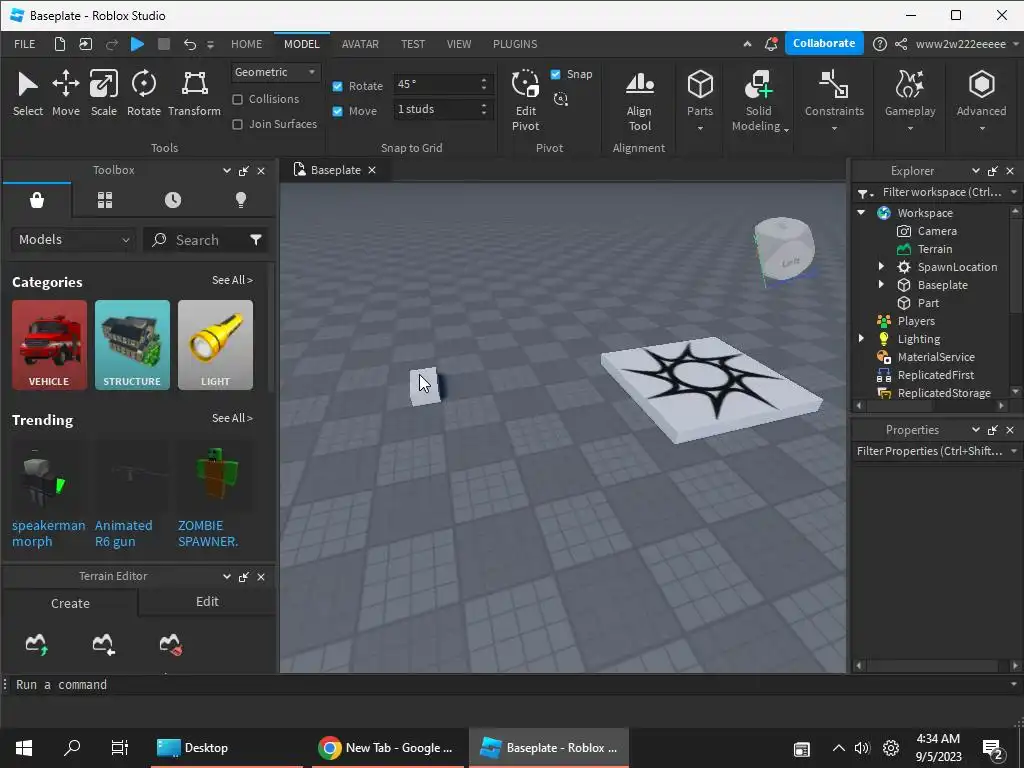Select the Move tool
The height and width of the screenshot is (768, 1024).
click(66, 93)
